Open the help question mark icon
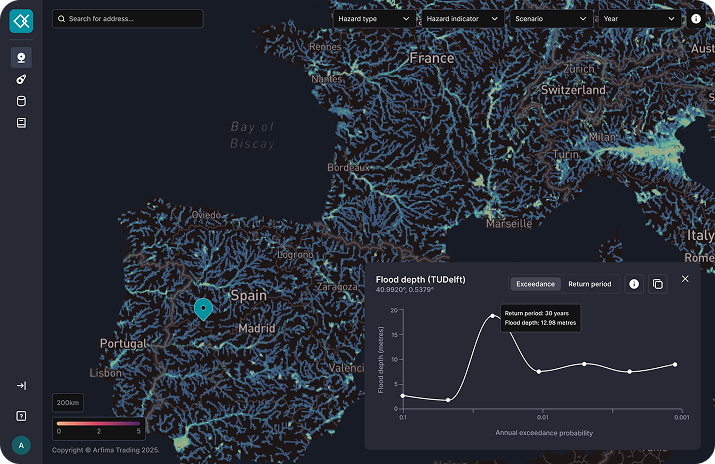The height and width of the screenshot is (464, 715). [21, 415]
